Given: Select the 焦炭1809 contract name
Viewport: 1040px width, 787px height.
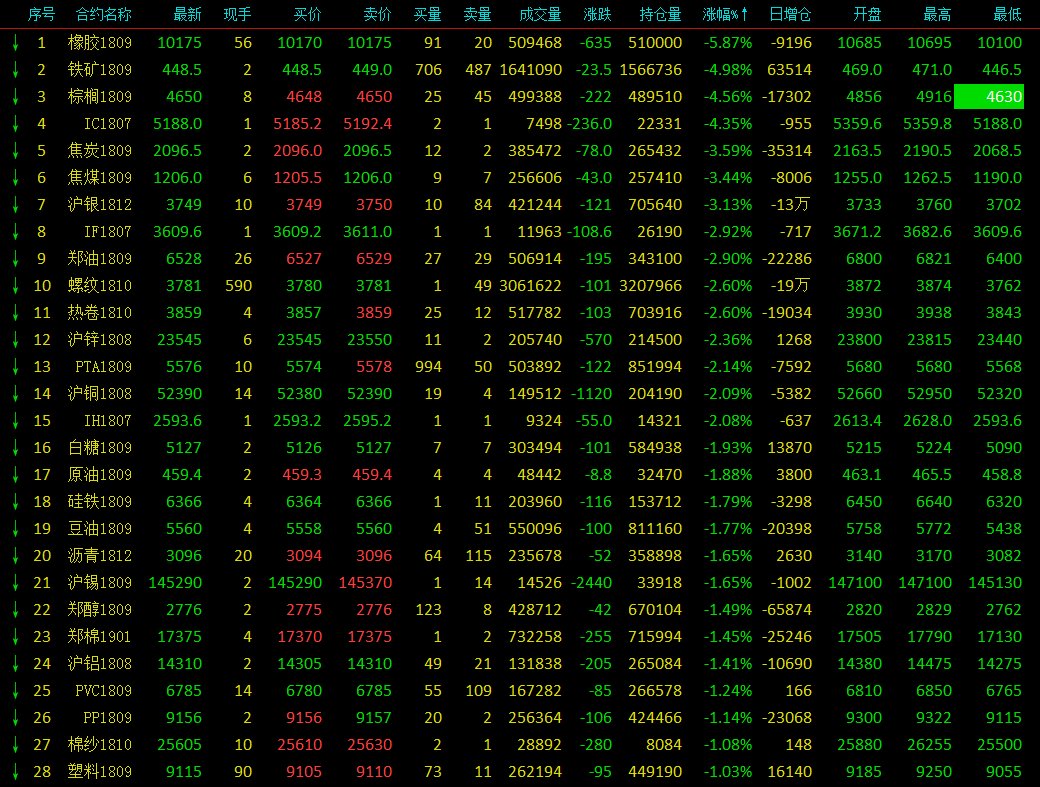Looking at the screenshot, I should point(100,151).
